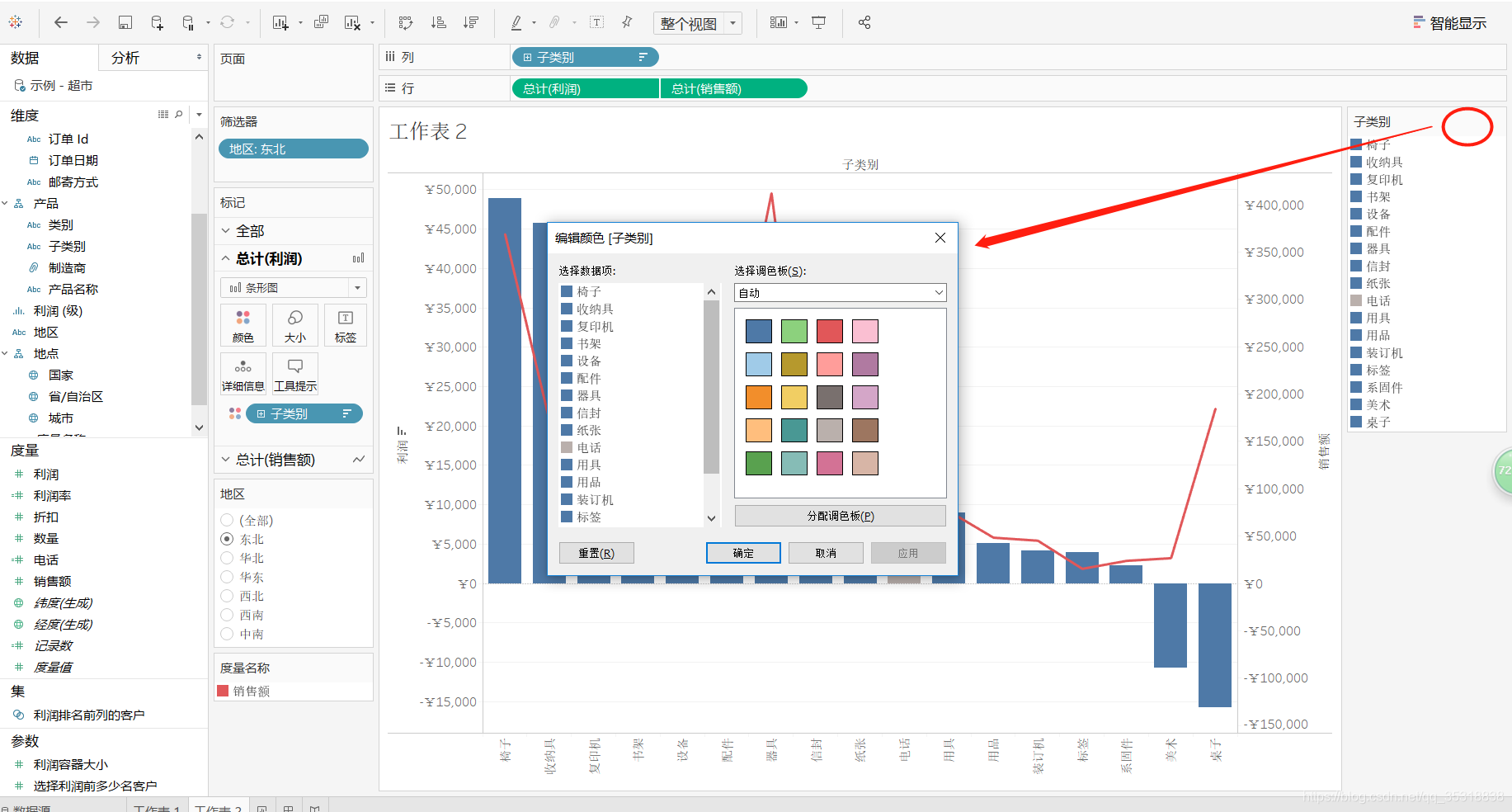Select 华北 region radio option
The height and width of the screenshot is (812, 1512).
(227, 558)
